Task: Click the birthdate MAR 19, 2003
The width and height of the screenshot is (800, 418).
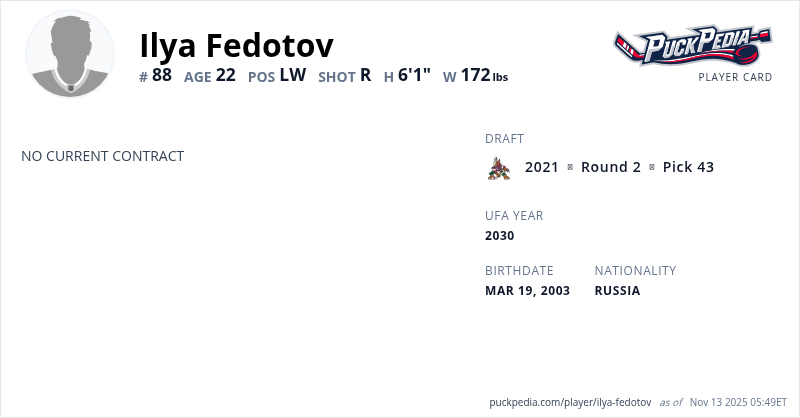Action: pyautogui.click(x=527, y=291)
